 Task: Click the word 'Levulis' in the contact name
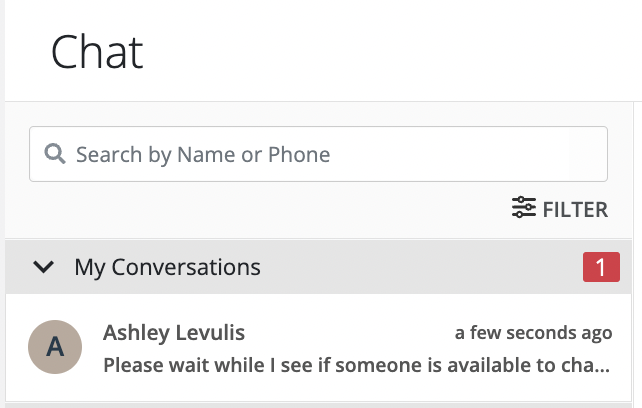click(x=208, y=333)
